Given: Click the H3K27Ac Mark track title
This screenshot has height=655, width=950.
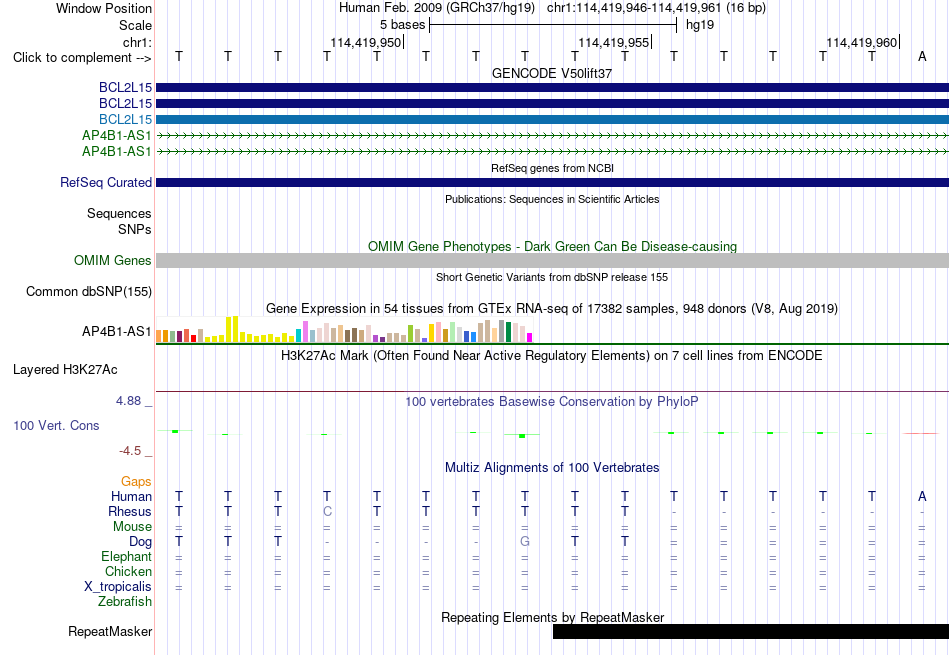Looking at the screenshot, I should [552, 356].
